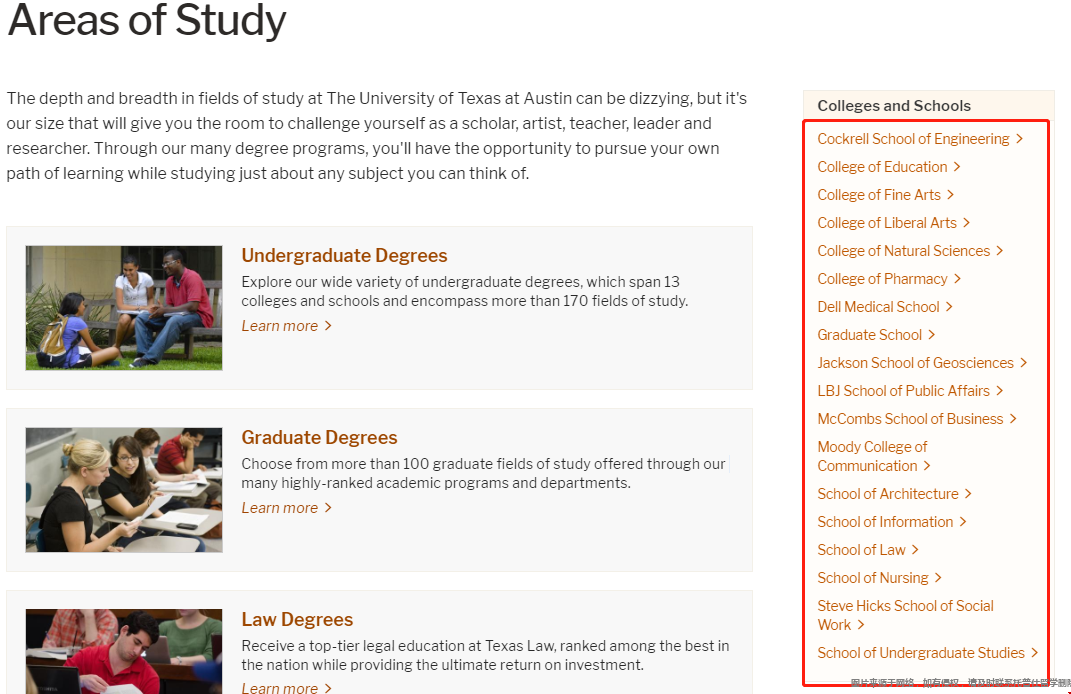This screenshot has height=694, width=1071.
Task: Visit LBJ School of Public Affairs
Action: (x=910, y=391)
